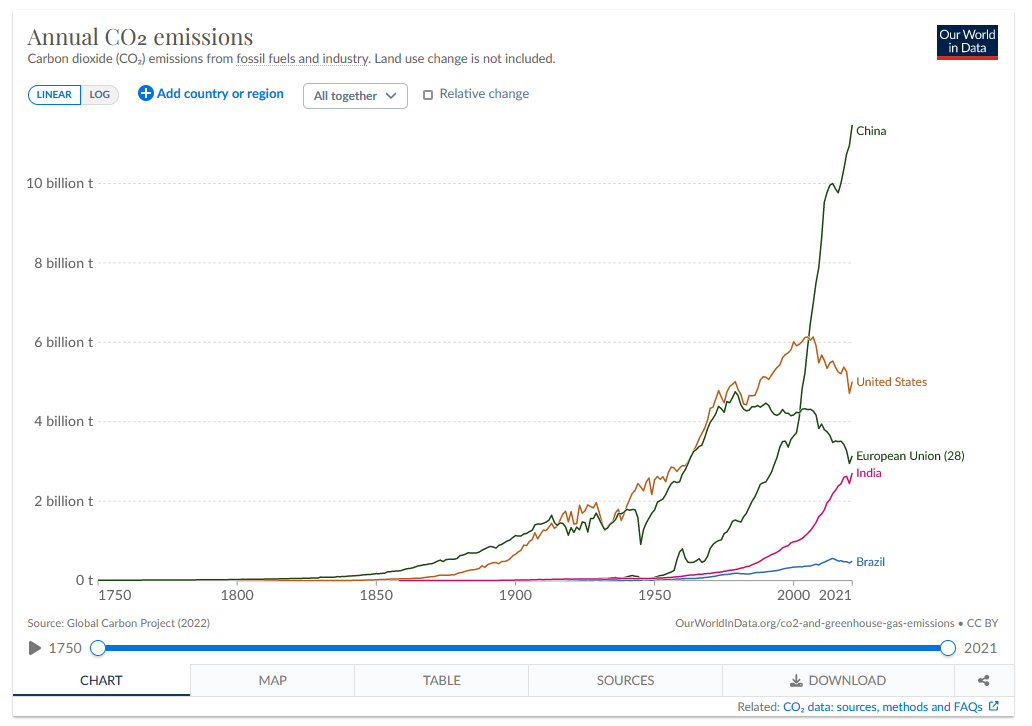
Task: Open the All together dropdown
Action: [355, 96]
